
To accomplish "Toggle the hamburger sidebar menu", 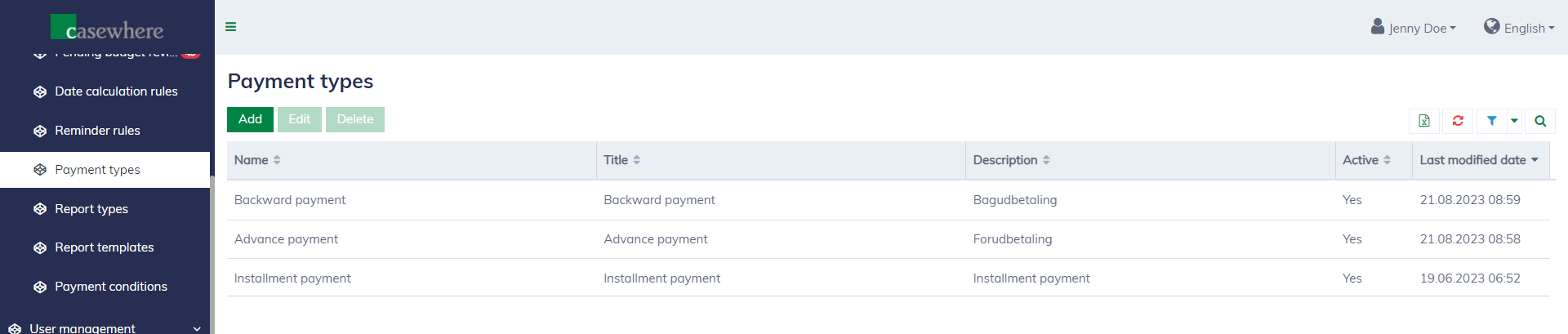I will (231, 27).
